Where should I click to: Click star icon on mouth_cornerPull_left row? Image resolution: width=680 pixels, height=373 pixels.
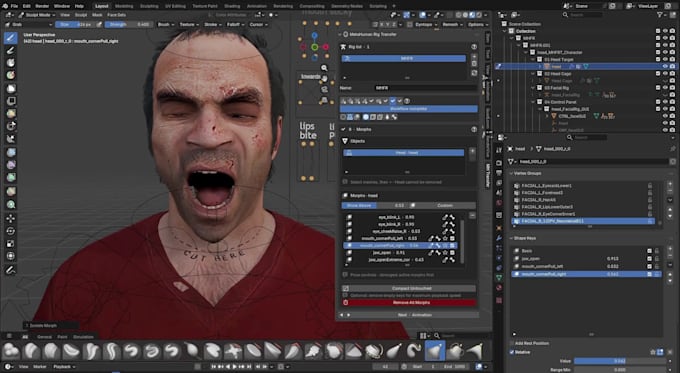(x=445, y=239)
